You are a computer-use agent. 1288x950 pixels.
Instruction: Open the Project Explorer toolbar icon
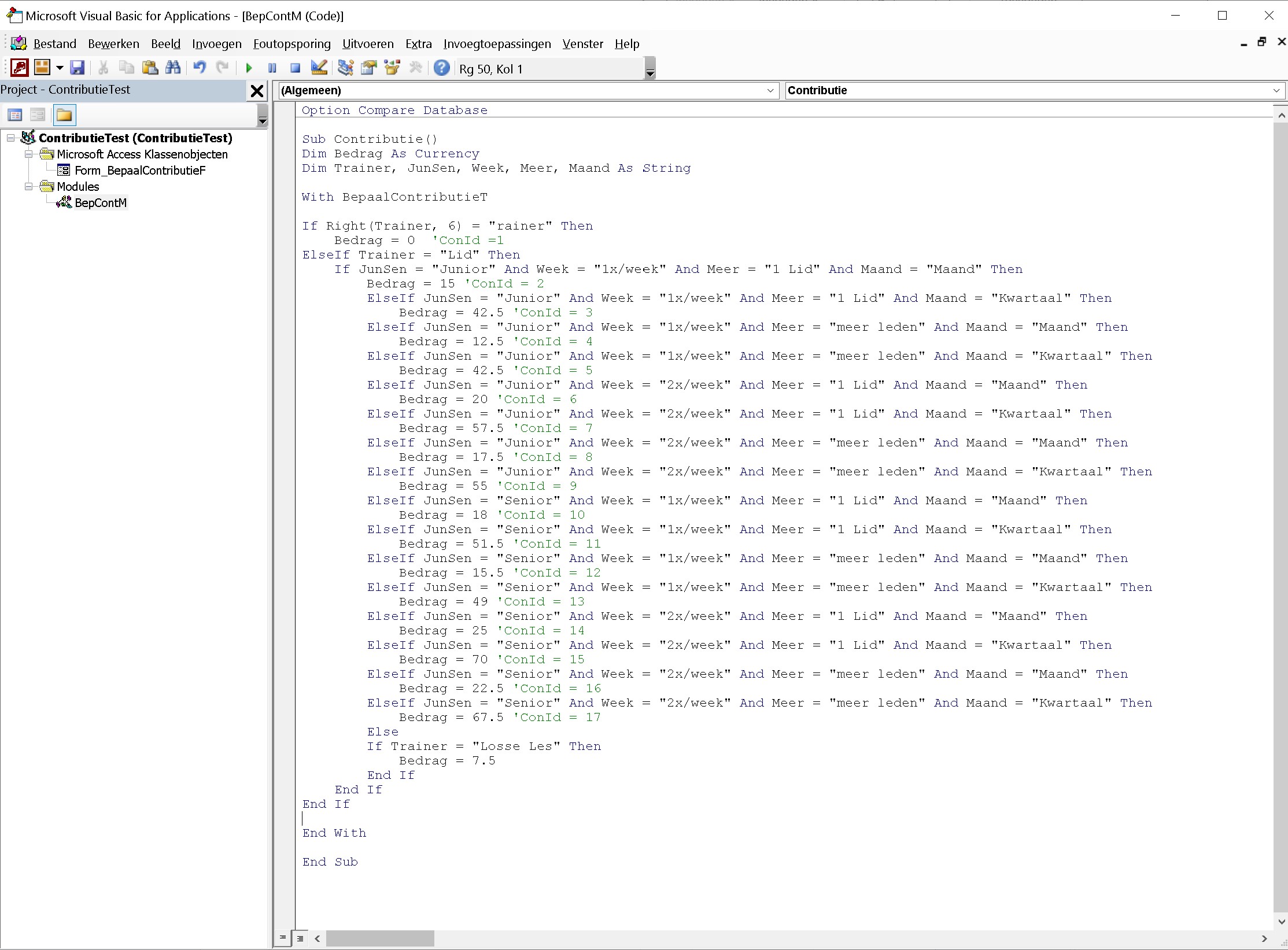pos(346,68)
